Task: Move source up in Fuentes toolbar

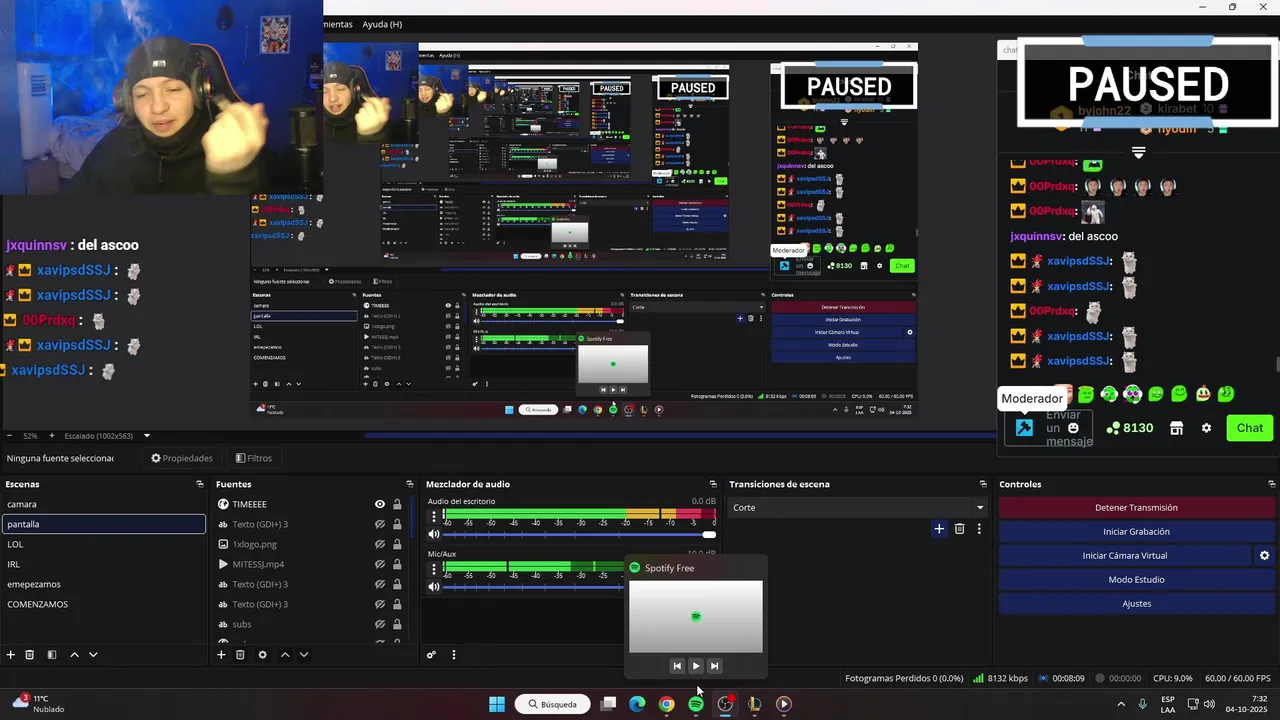Action: click(x=285, y=655)
